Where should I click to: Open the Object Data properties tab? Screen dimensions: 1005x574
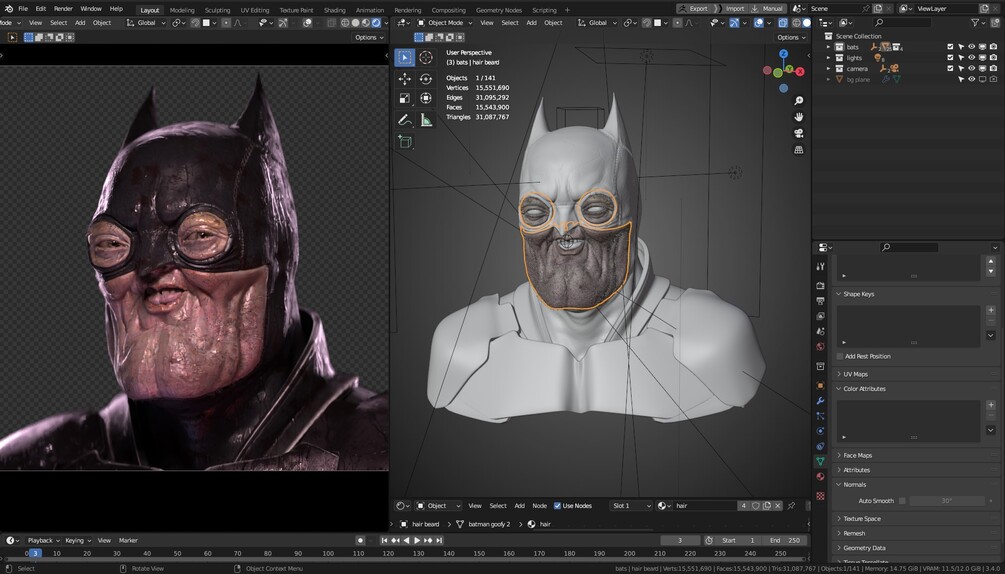(x=820, y=461)
